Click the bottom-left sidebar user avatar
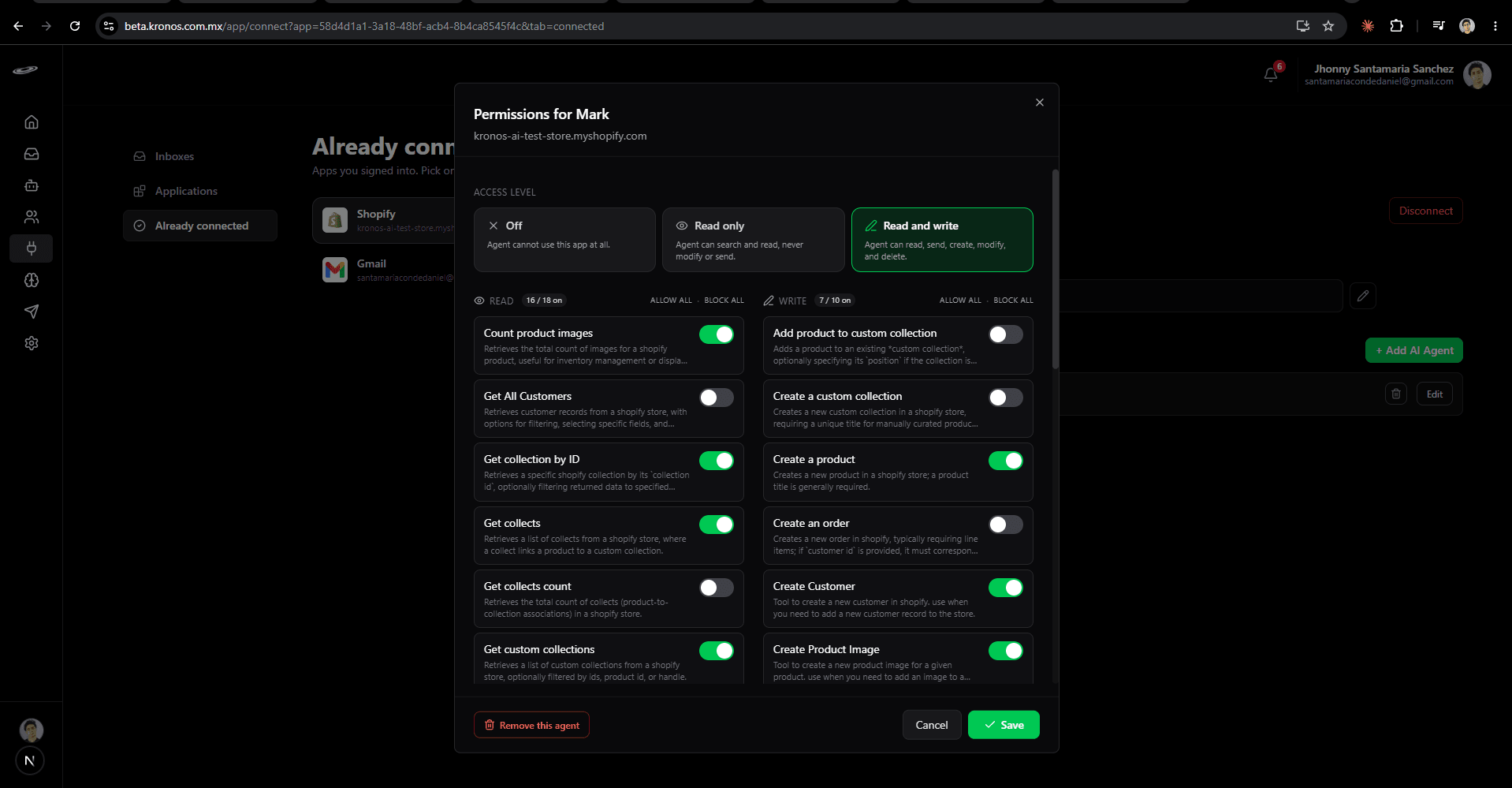Screen dimensions: 1512x788 click(x=32, y=730)
